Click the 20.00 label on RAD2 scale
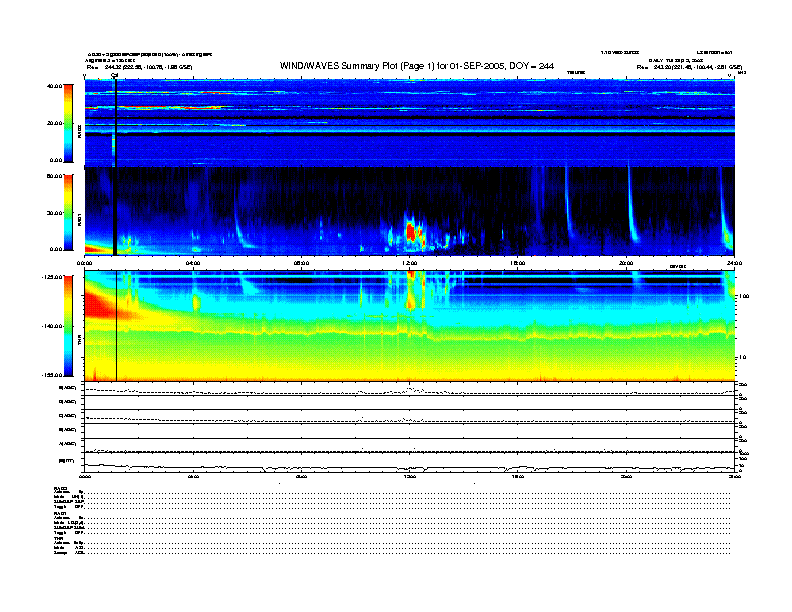Image resolution: width=792 pixels, height=612 pixels. click(54, 123)
